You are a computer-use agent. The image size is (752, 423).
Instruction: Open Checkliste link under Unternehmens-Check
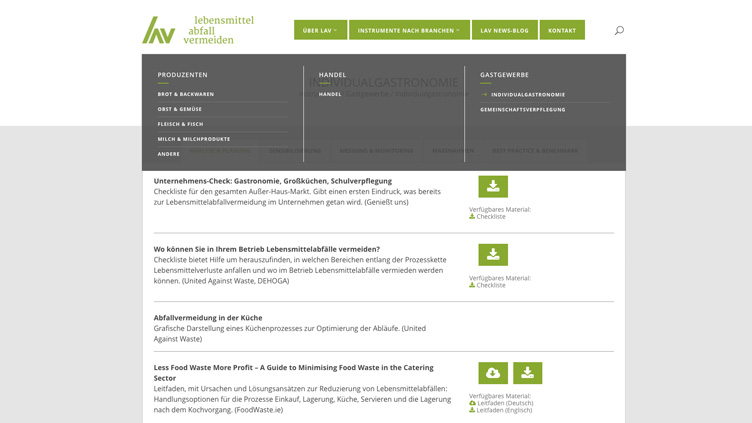(x=491, y=217)
